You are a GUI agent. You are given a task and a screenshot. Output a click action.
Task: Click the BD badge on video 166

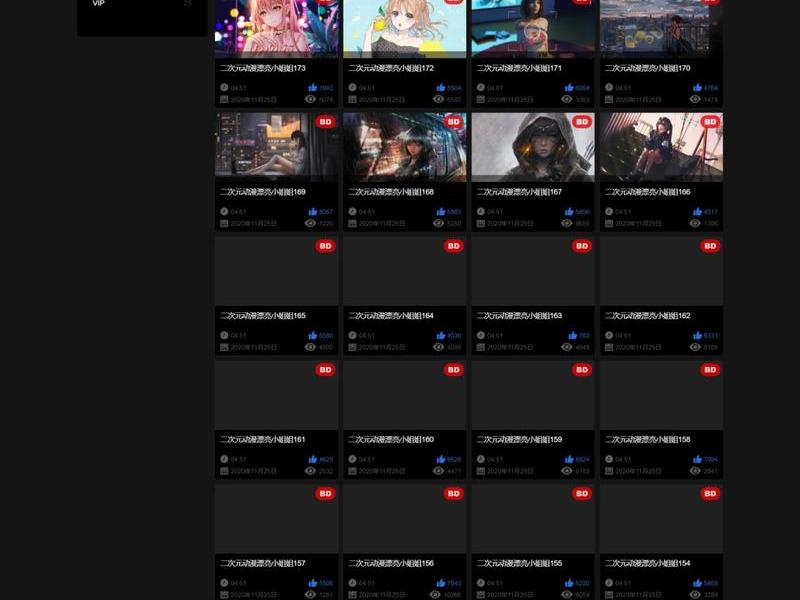tap(710, 121)
